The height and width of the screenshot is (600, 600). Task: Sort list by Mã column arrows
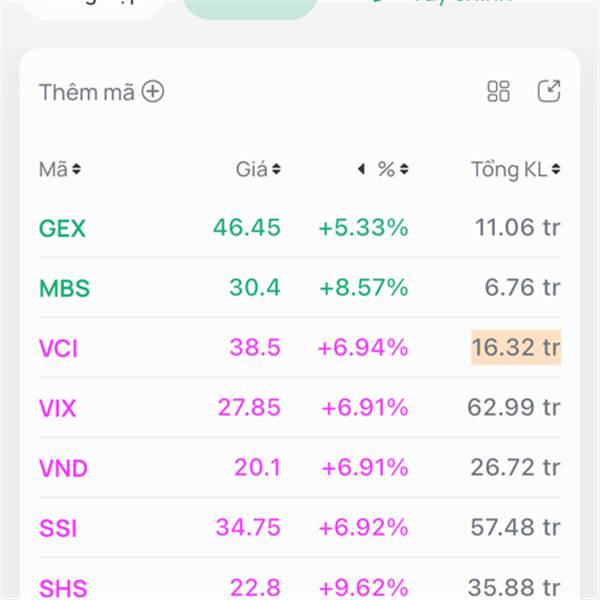77,170
